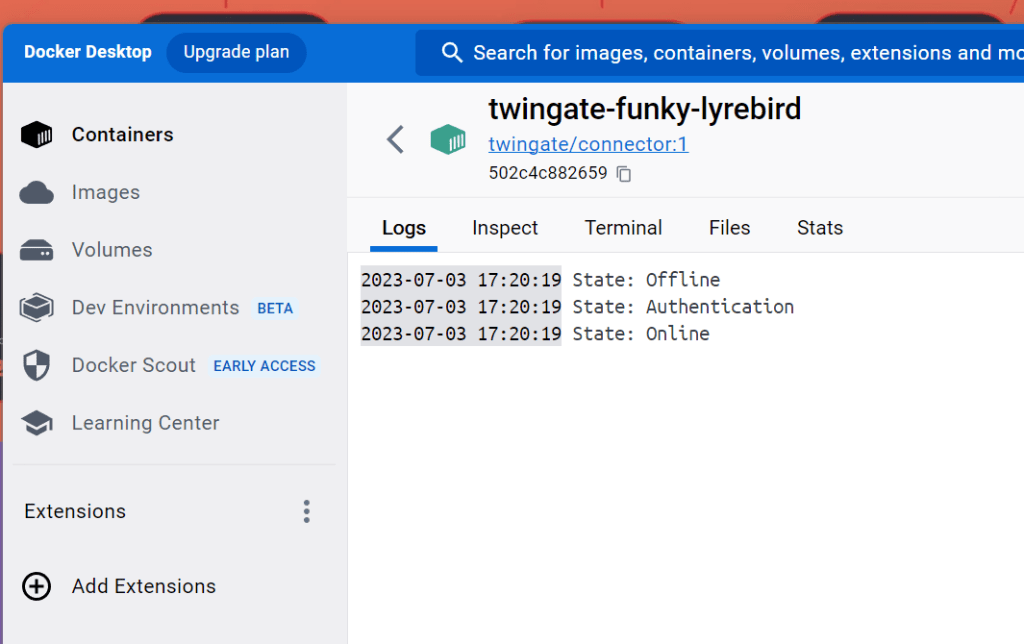The height and width of the screenshot is (644, 1024).
Task: Click the Extensions heading
Action: click(75, 511)
